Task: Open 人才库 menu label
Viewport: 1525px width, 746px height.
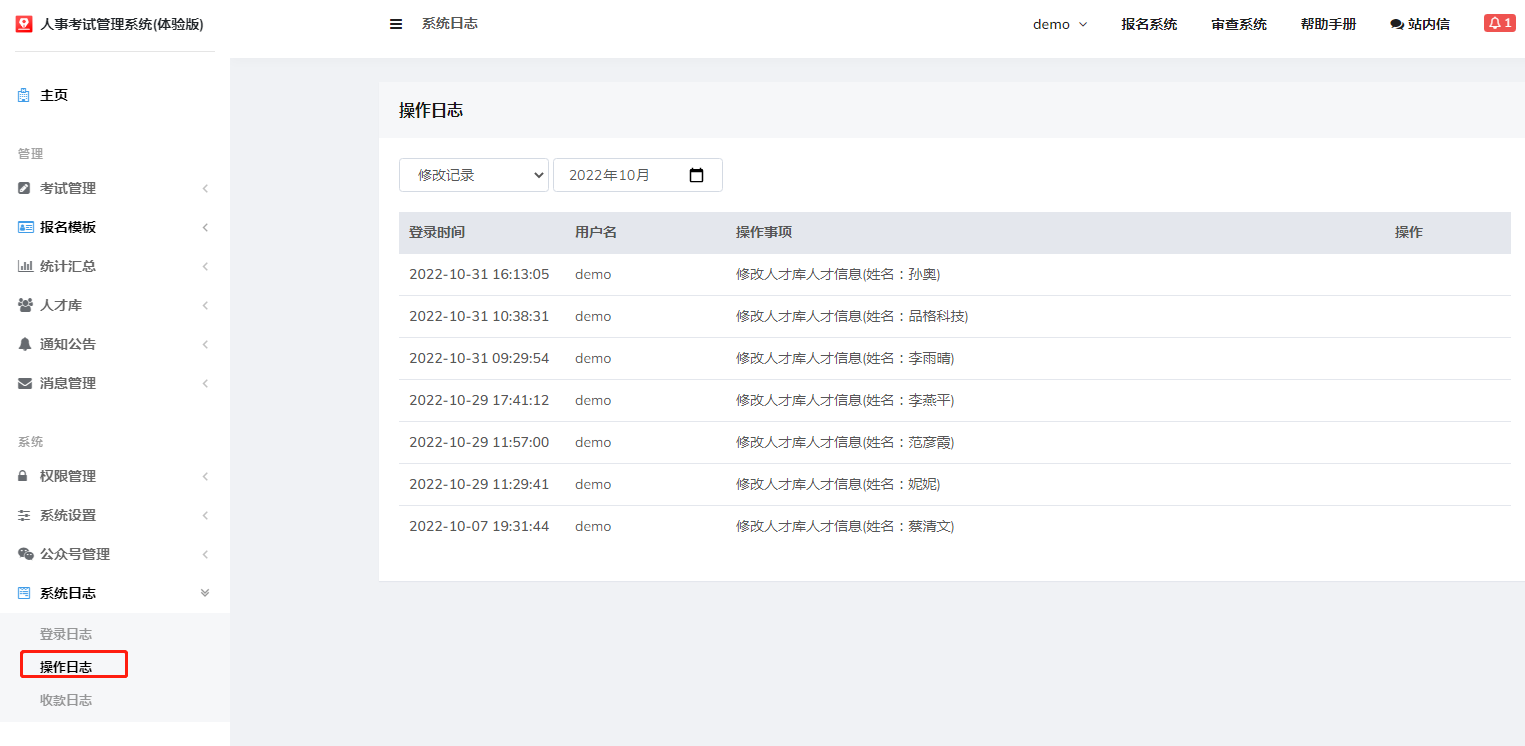Action: [x=61, y=305]
